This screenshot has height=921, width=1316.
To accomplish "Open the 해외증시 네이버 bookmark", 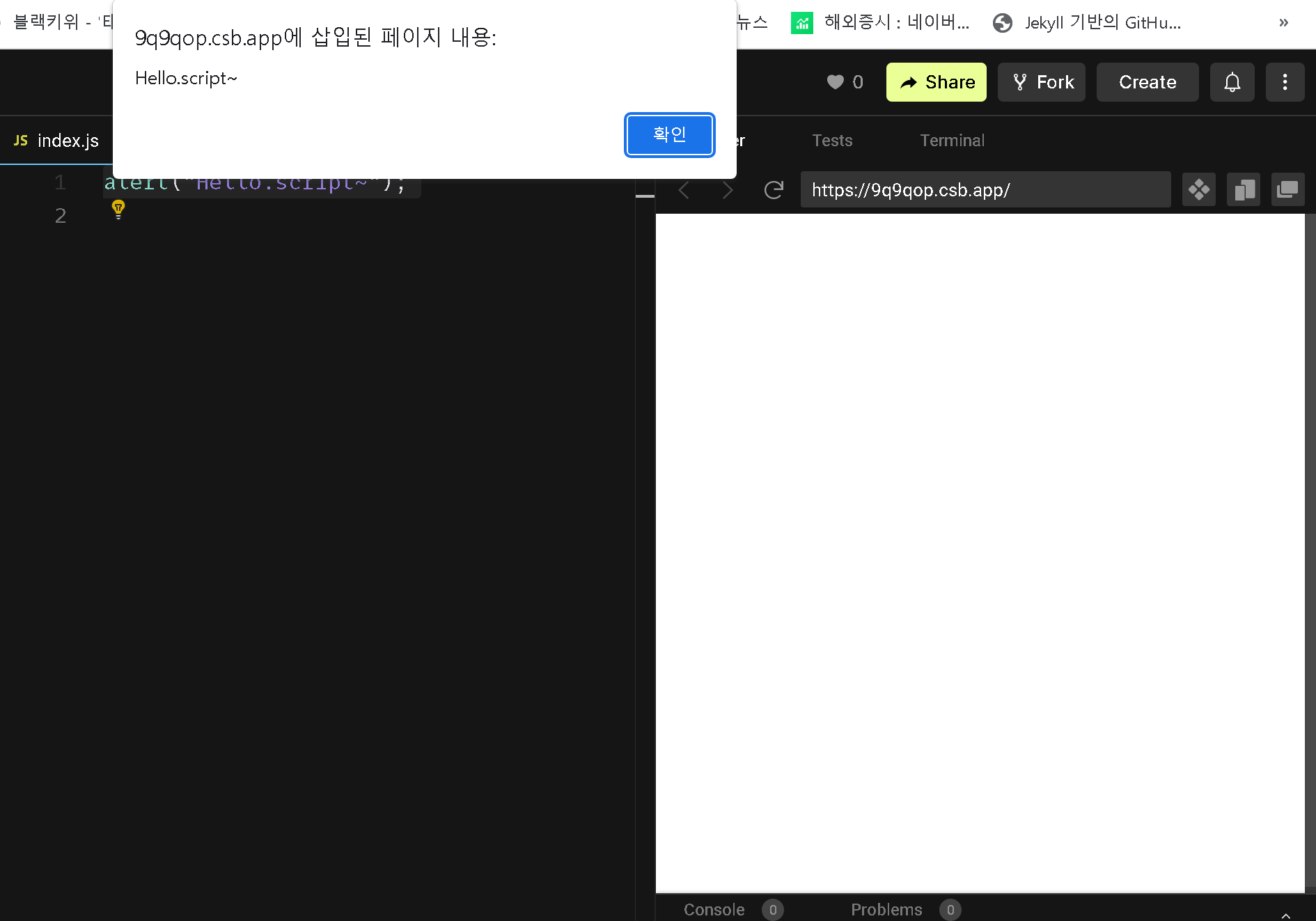I will pyautogui.click(x=880, y=22).
